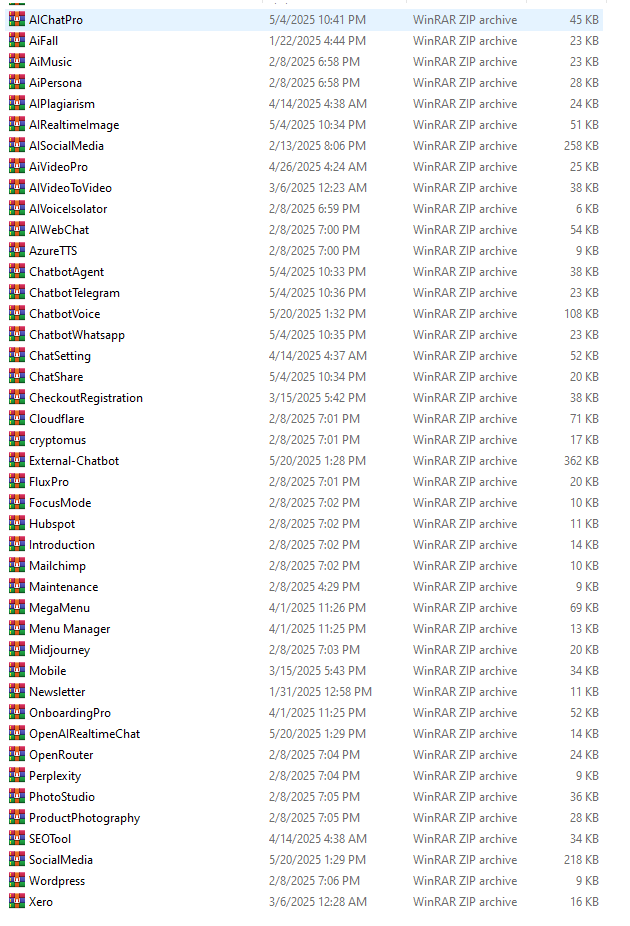Click the Midjourney ZIP icon

[x=17, y=650]
